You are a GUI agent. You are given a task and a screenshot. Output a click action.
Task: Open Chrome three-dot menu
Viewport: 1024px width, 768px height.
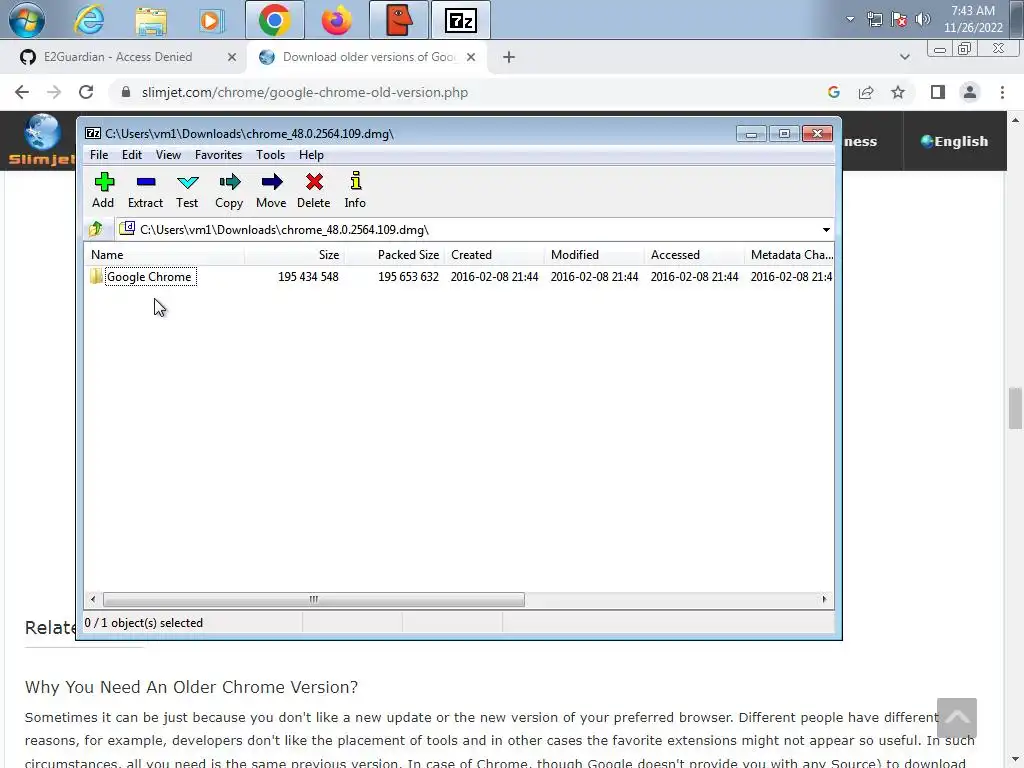click(x=1002, y=92)
